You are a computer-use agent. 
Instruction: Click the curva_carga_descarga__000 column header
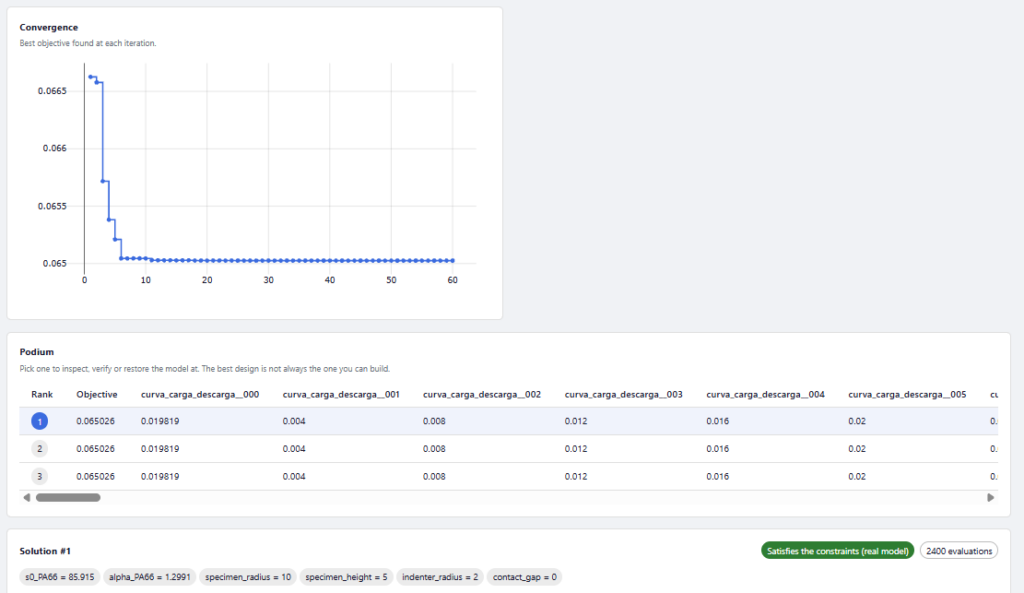[200, 394]
